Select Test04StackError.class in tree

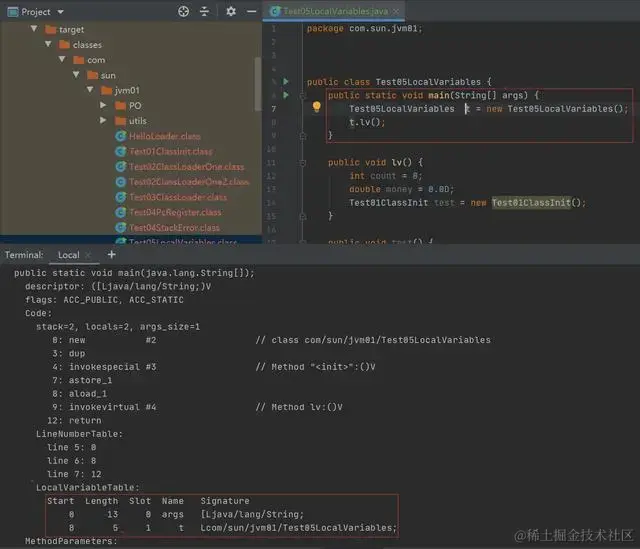point(174,227)
